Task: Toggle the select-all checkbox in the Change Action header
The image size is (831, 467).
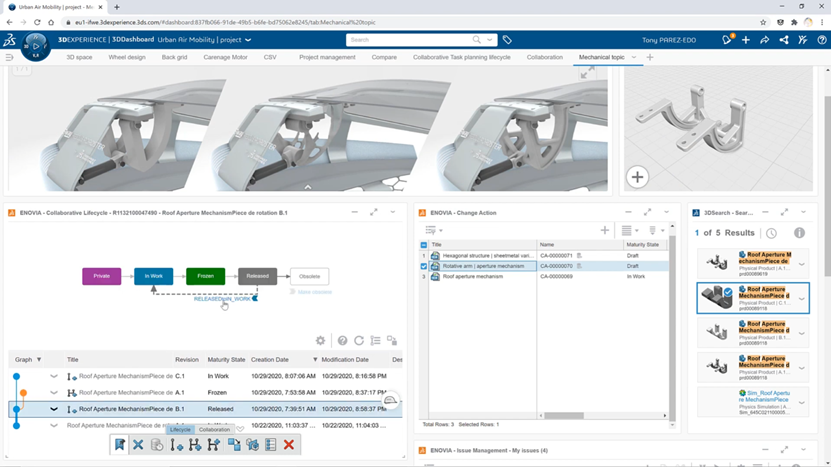Action: pyautogui.click(x=423, y=245)
